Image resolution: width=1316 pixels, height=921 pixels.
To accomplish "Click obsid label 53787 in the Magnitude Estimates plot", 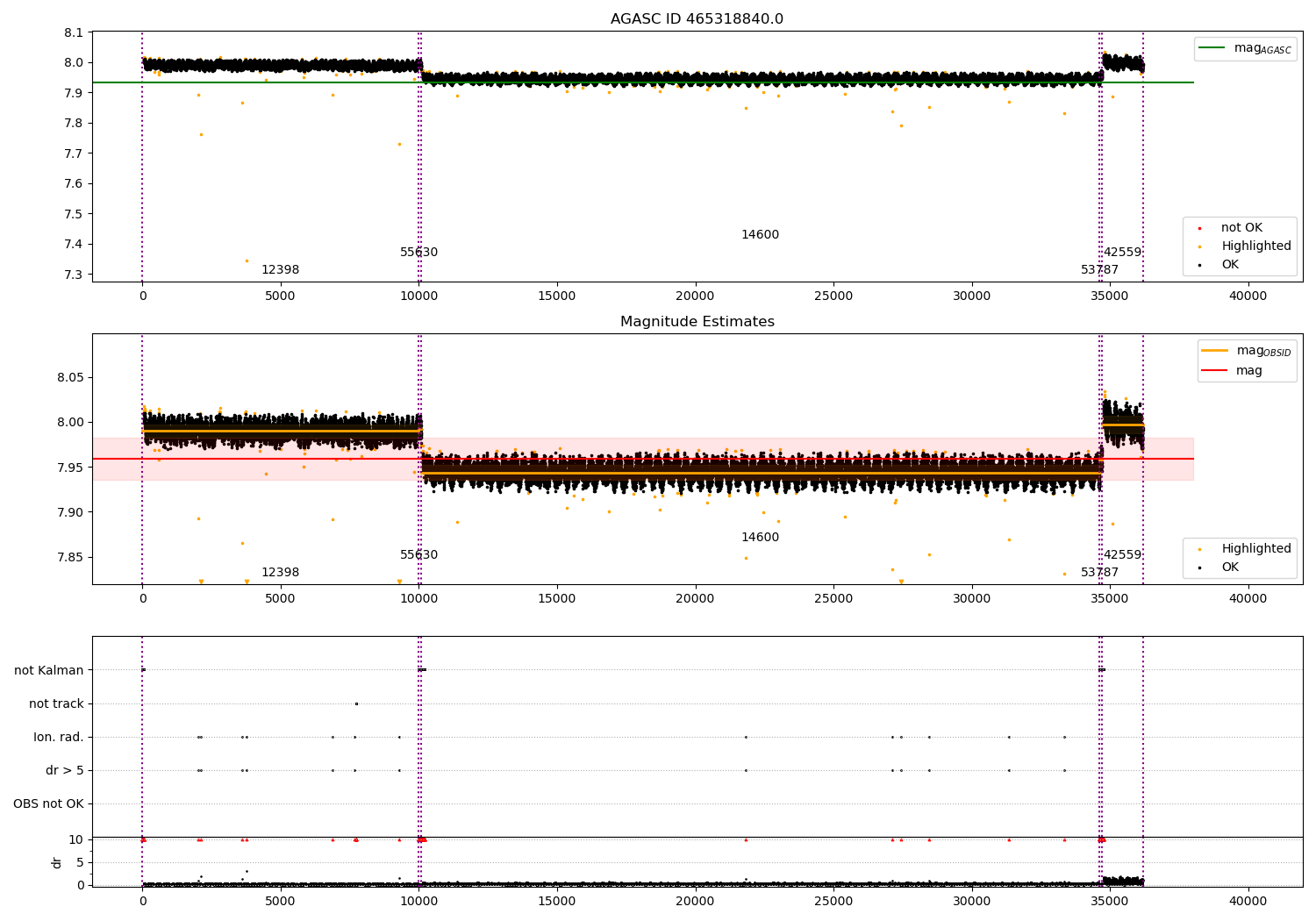I will click(x=1099, y=573).
